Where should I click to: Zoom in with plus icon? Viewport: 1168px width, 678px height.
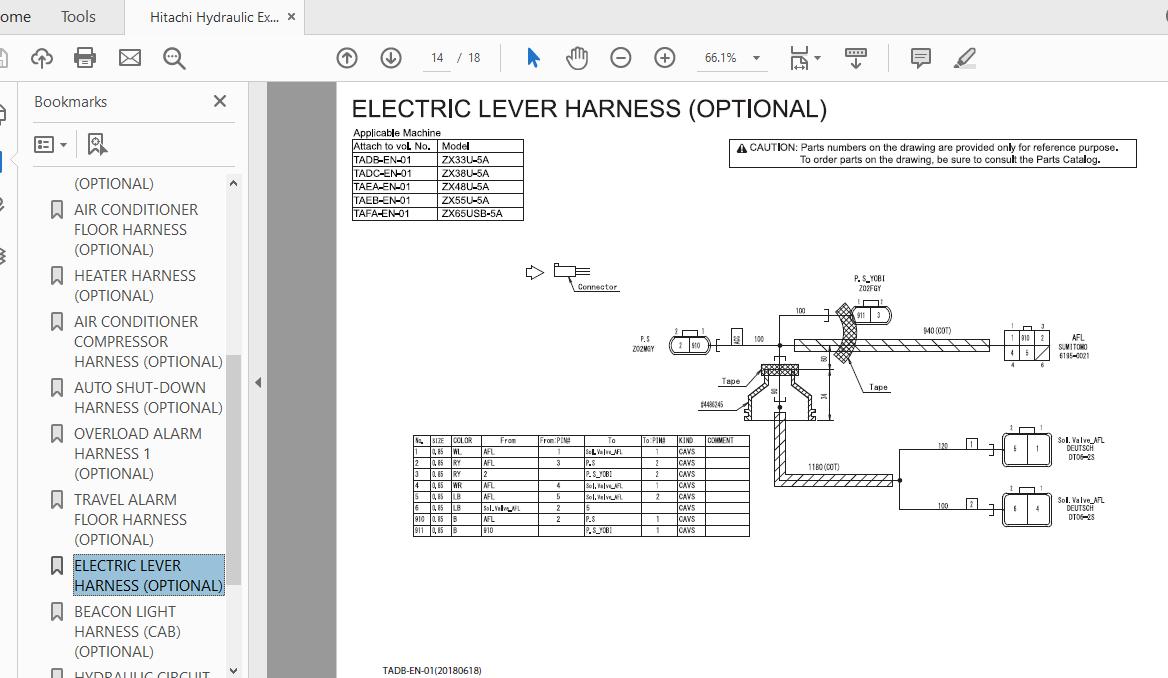(664, 57)
